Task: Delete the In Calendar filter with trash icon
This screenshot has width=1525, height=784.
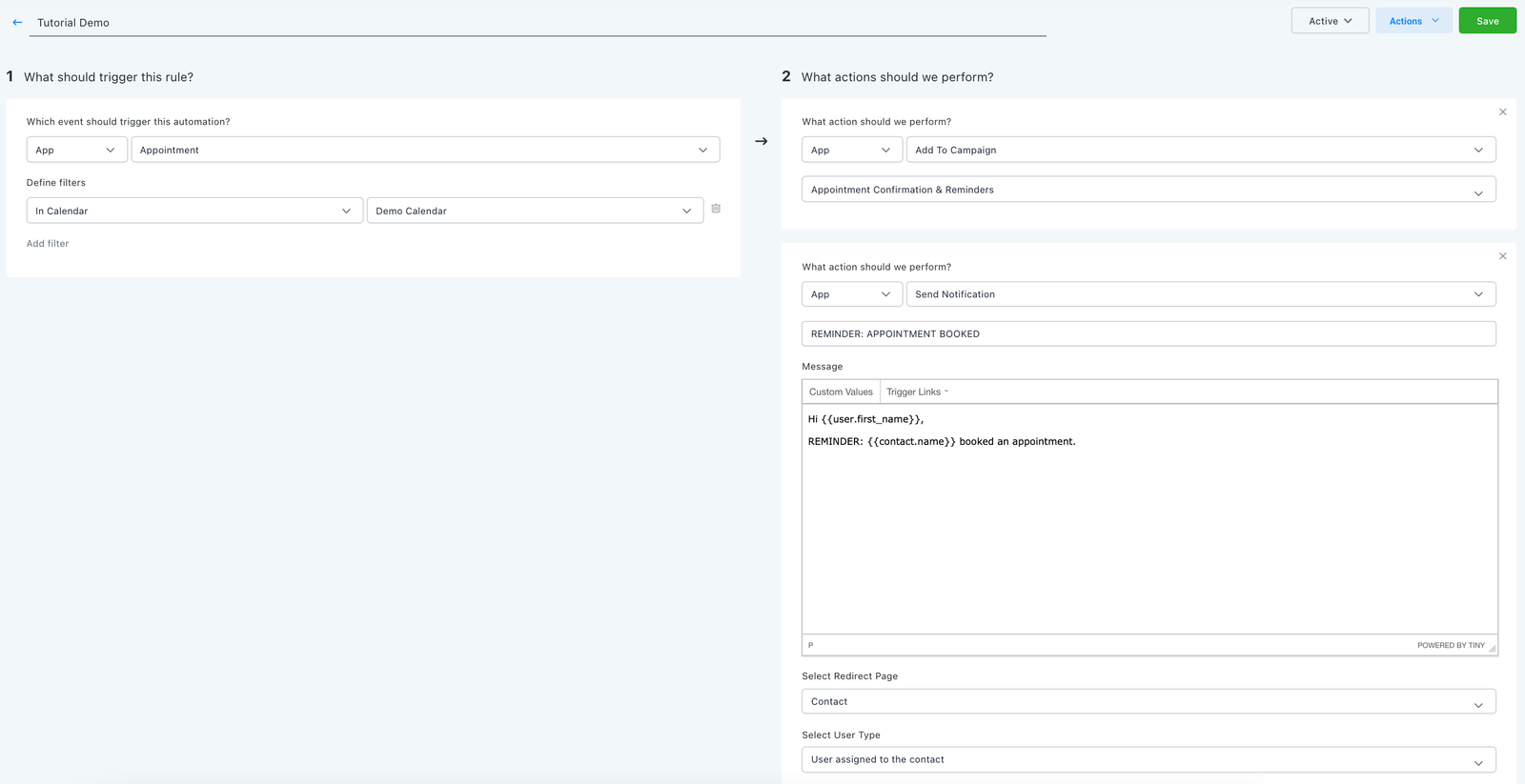Action: tap(716, 209)
